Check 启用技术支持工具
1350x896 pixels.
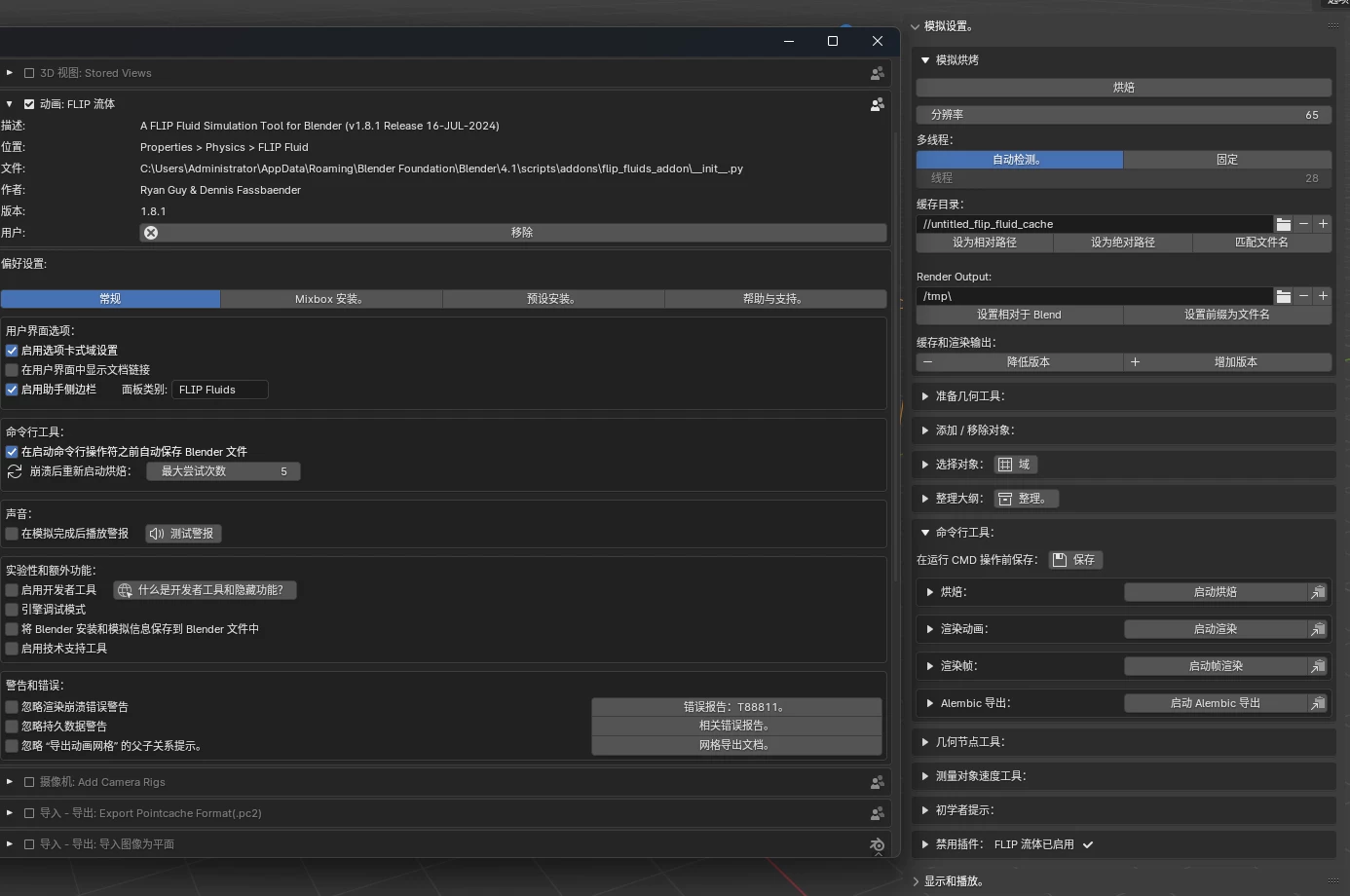12,649
